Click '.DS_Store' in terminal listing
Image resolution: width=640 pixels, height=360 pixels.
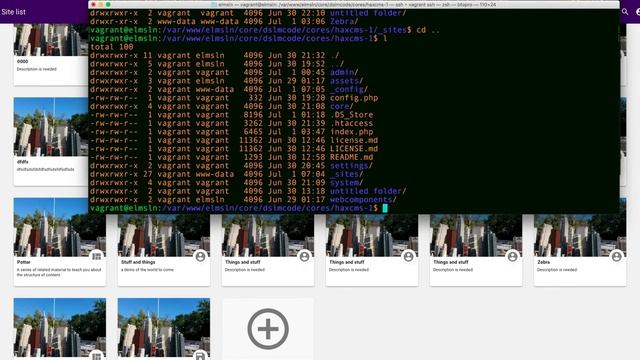[x=351, y=115]
